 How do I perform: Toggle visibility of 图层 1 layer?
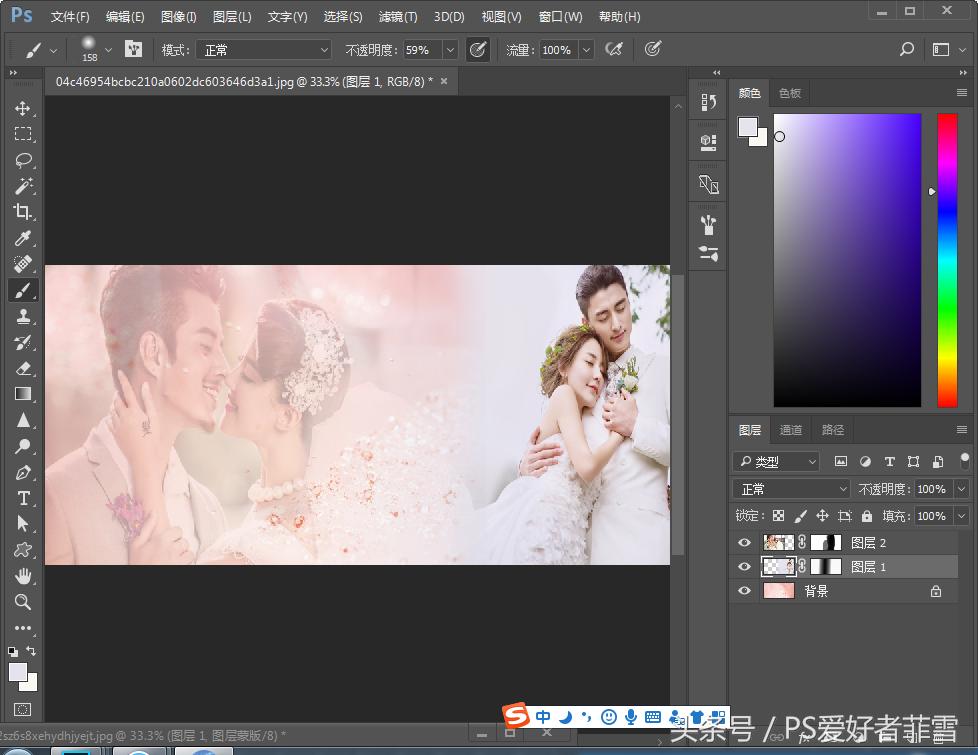743,567
